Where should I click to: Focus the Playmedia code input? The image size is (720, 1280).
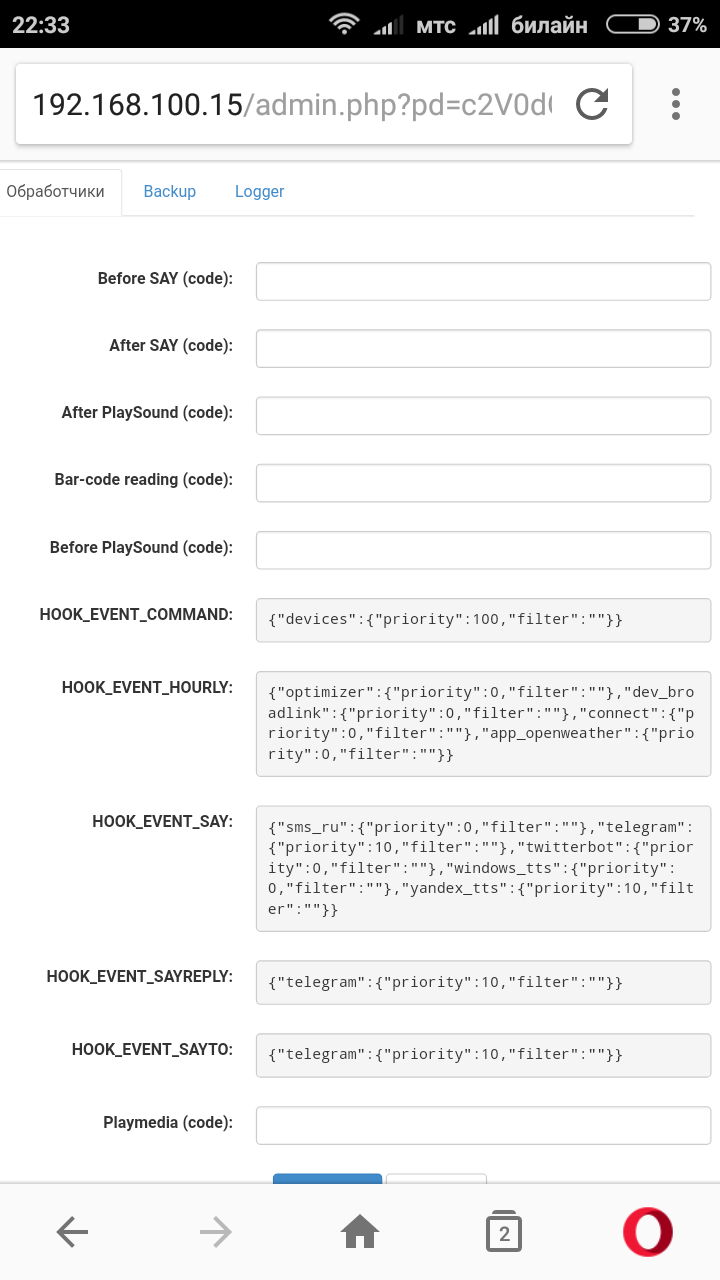click(482, 1124)
